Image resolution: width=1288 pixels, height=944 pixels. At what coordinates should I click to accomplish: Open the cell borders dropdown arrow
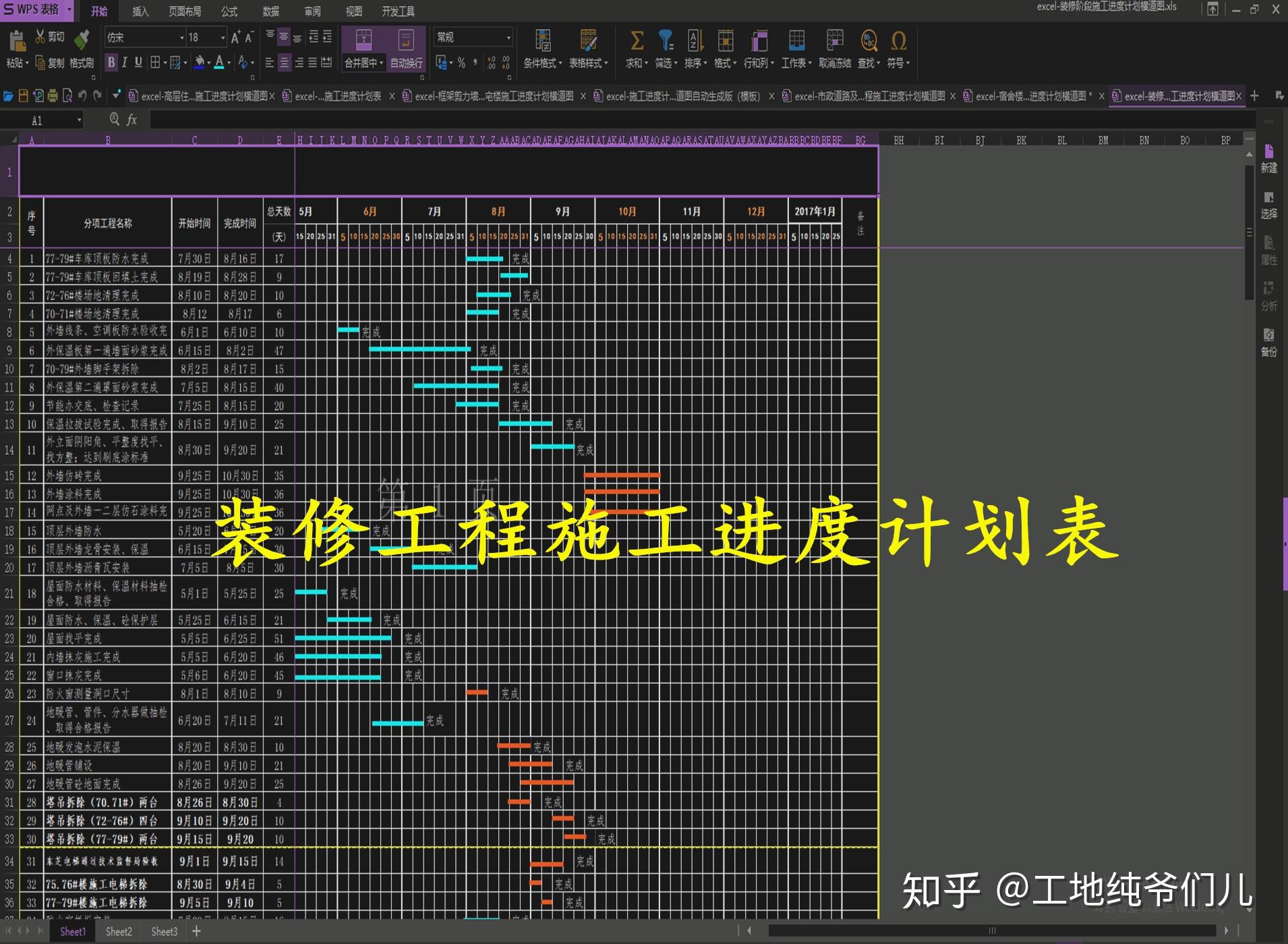(165, 63)
